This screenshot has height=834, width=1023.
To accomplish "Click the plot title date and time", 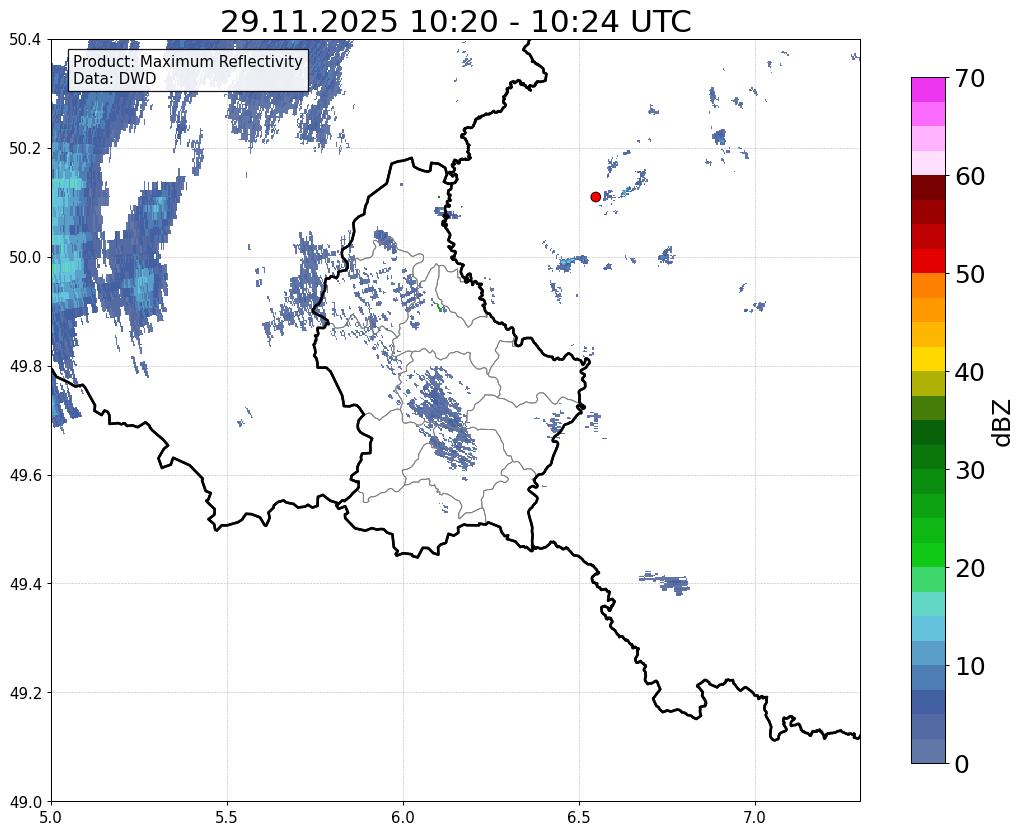I will [x=455, y=22].
